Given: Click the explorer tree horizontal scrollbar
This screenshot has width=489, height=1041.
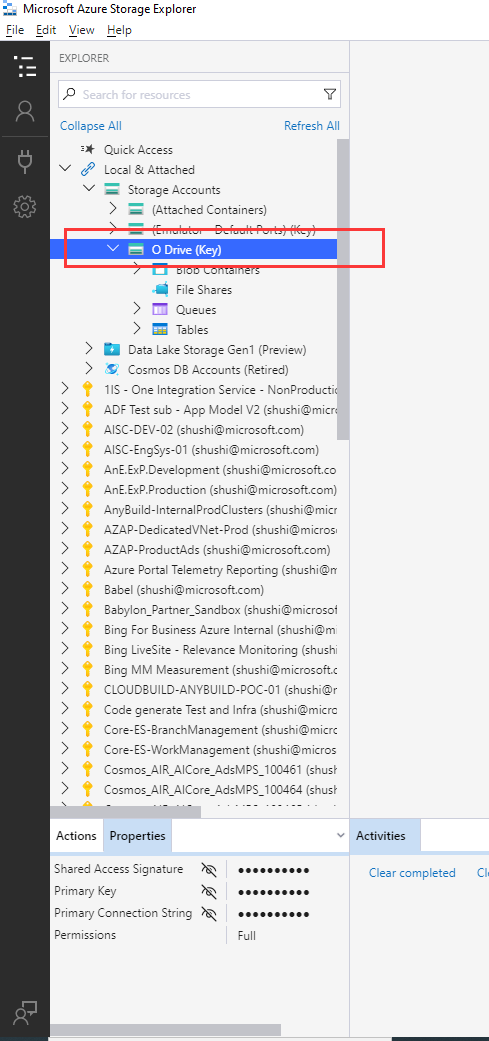Looking at the screenshot, I should click(125, 810).
